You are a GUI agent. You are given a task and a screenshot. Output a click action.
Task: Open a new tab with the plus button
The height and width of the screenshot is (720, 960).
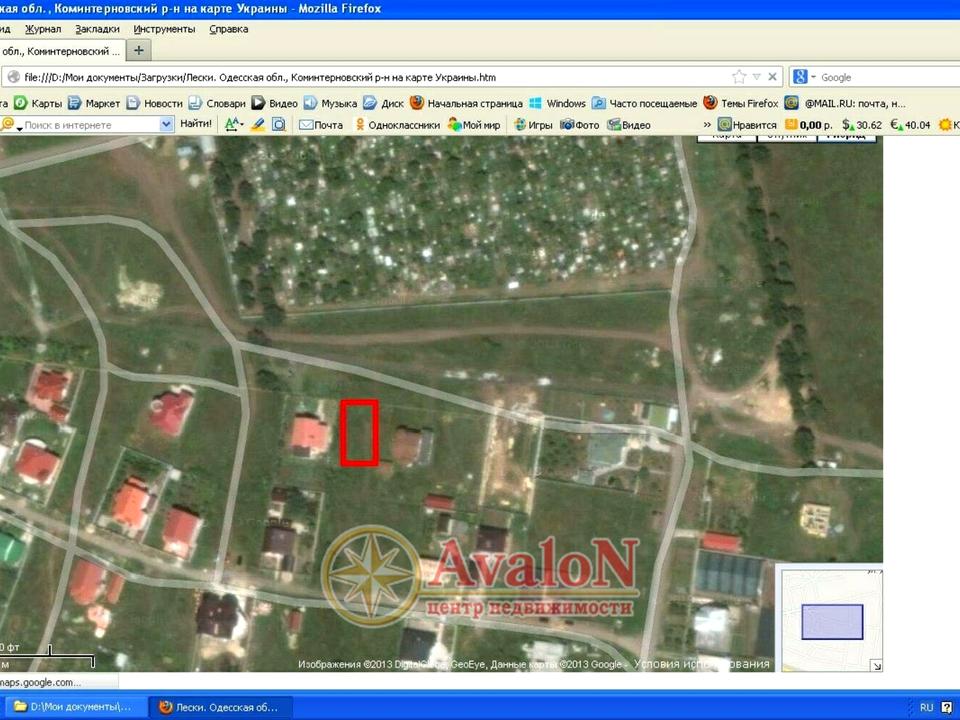tap(138, 50)
